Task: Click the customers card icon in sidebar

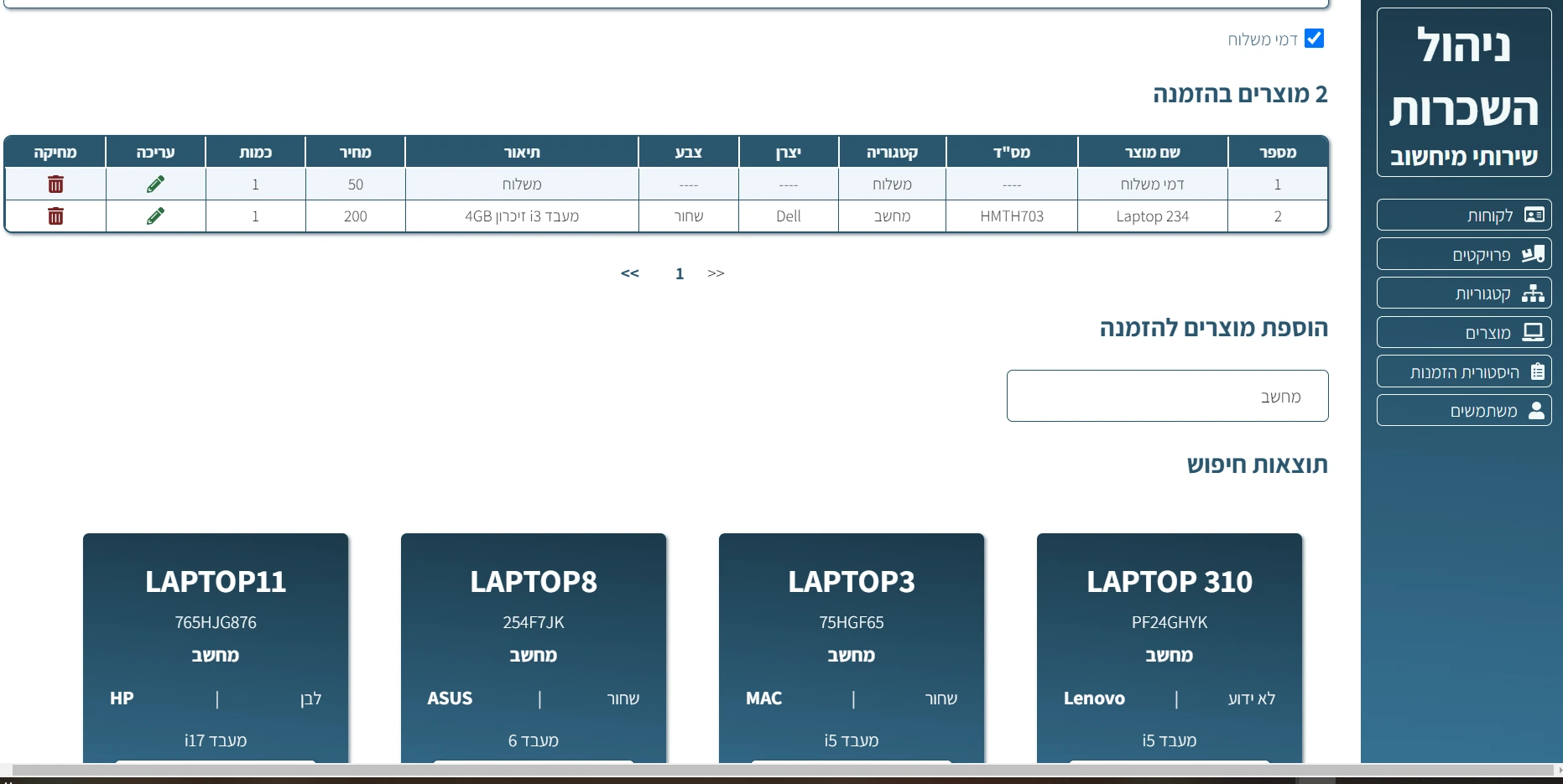Action: [x=1534, y=215]
